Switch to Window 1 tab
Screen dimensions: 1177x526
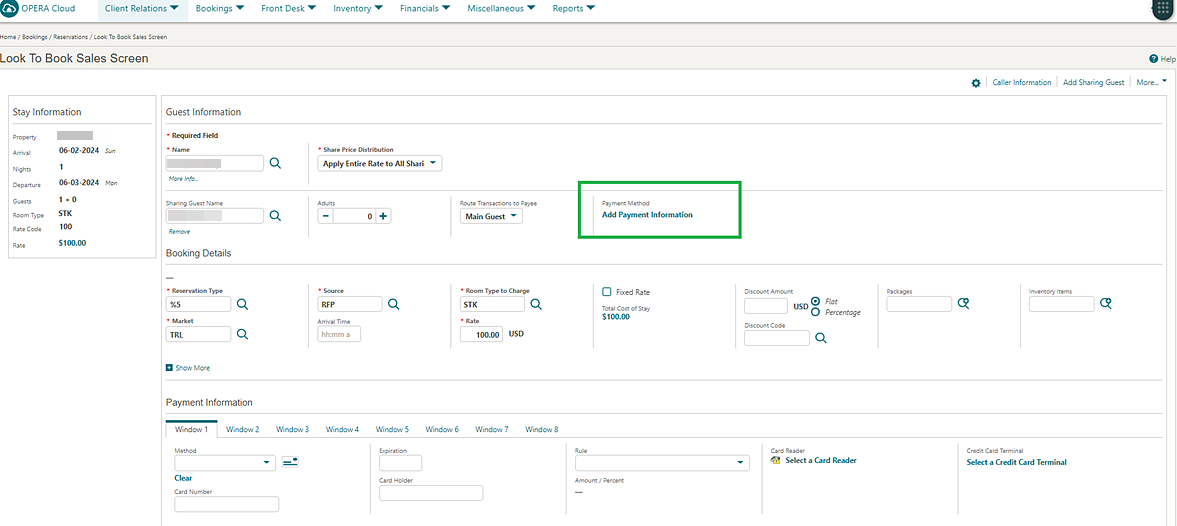pyautogui.click(x=191, y=429)
